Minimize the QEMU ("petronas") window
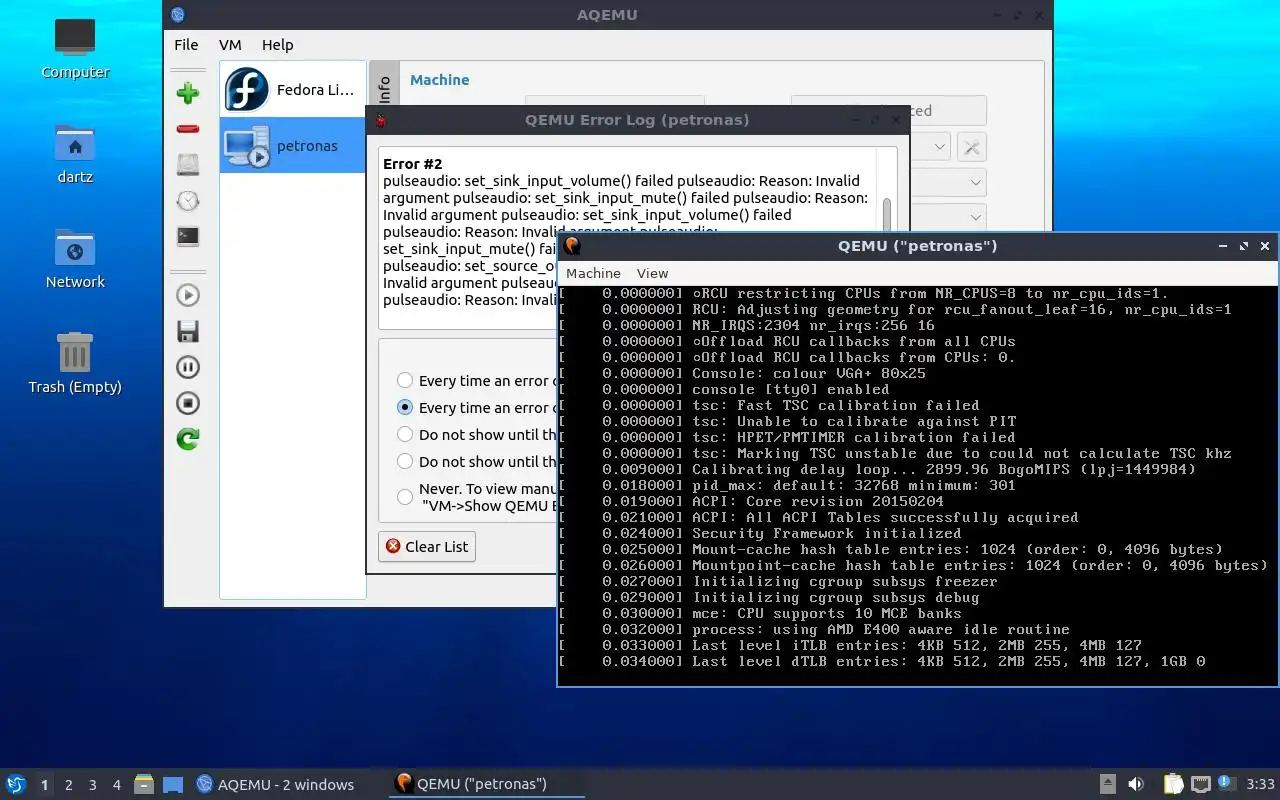The width and height of the screenshot is (1280, 800). click(x=1223, y=246)
